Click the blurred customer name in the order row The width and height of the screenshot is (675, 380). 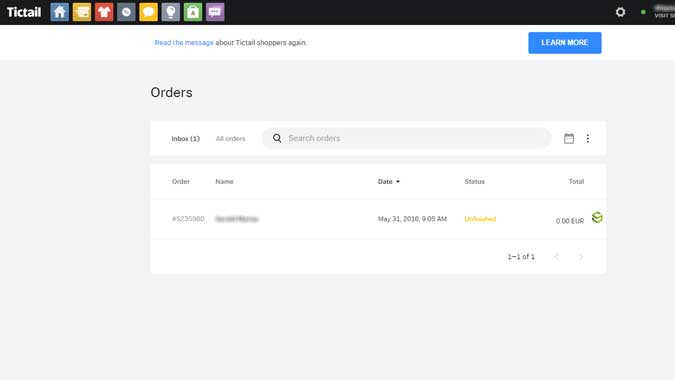coord(237,219)
